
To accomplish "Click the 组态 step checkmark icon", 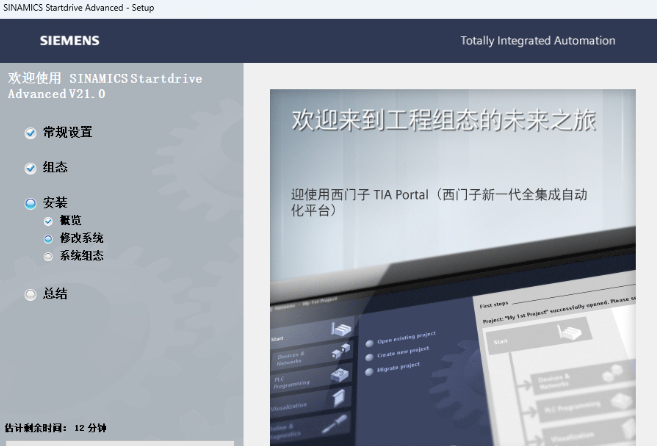I will coord(30,168).
